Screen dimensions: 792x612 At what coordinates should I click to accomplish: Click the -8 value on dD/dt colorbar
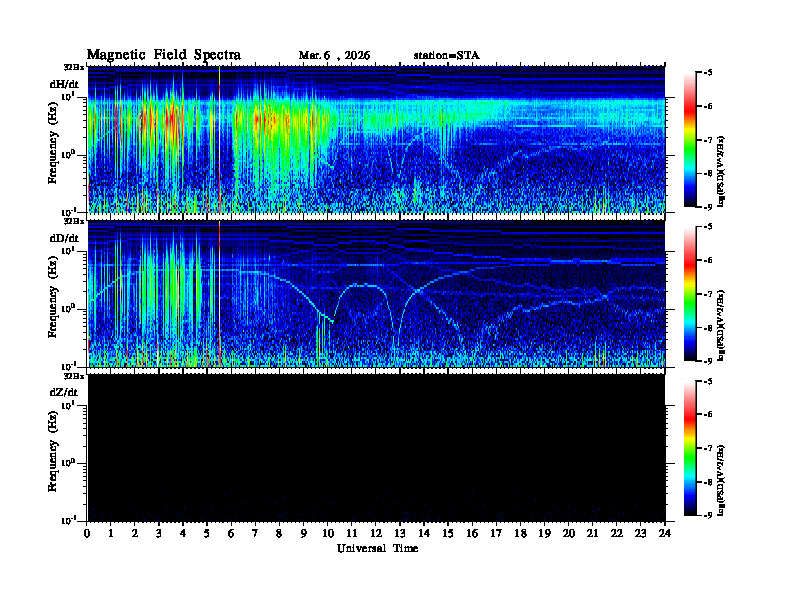(708, 328)
